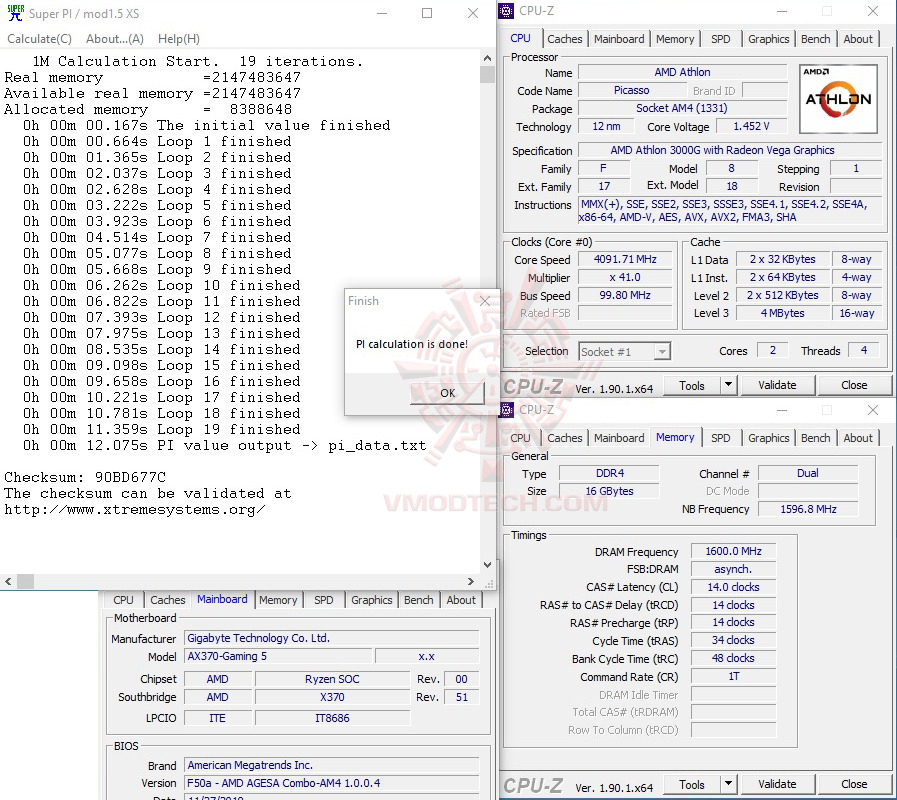This screenshot has width=897, height=800.
Task: Open the Calculate(C) menu in Super PI
Action: [x=39, y=39]
